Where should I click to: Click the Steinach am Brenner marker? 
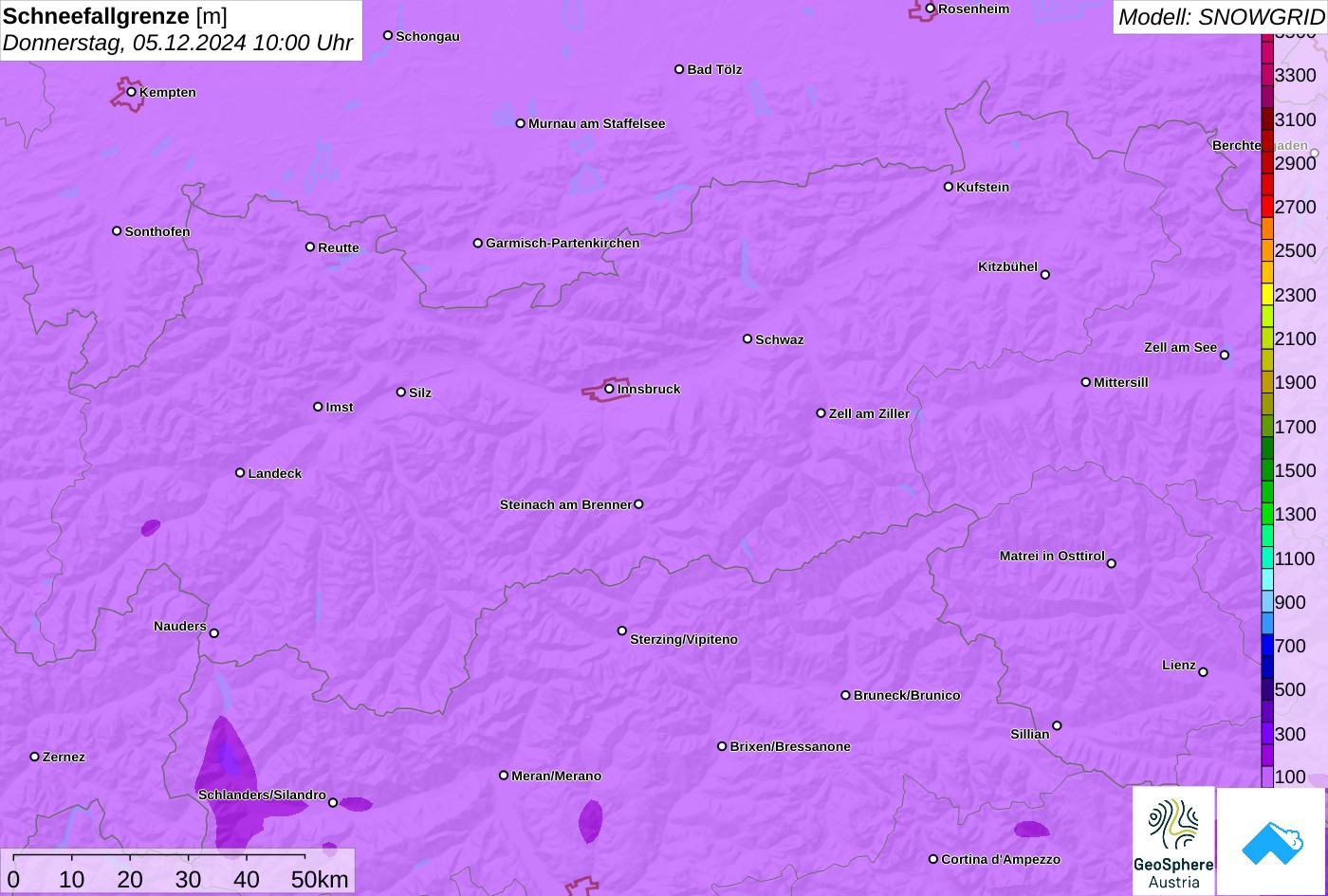(x=638, y=504)
